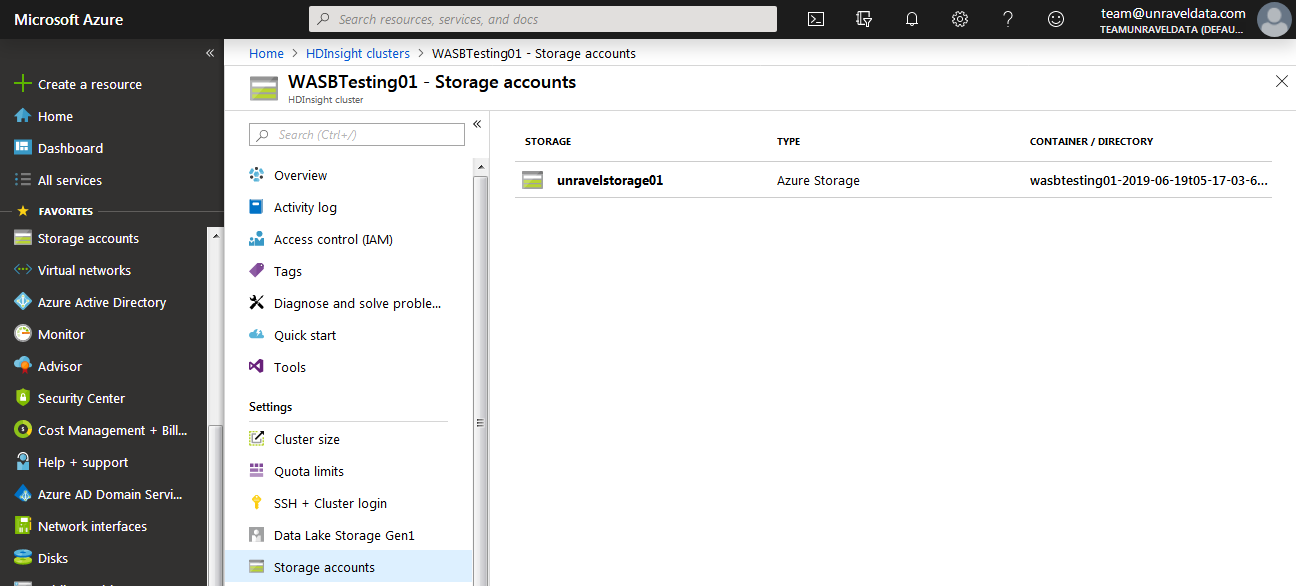This screenshot has height=586, width=1296.
Task: Focus the resource menu Search (Ctrl+/) box
Action: [x=357, y=135]
